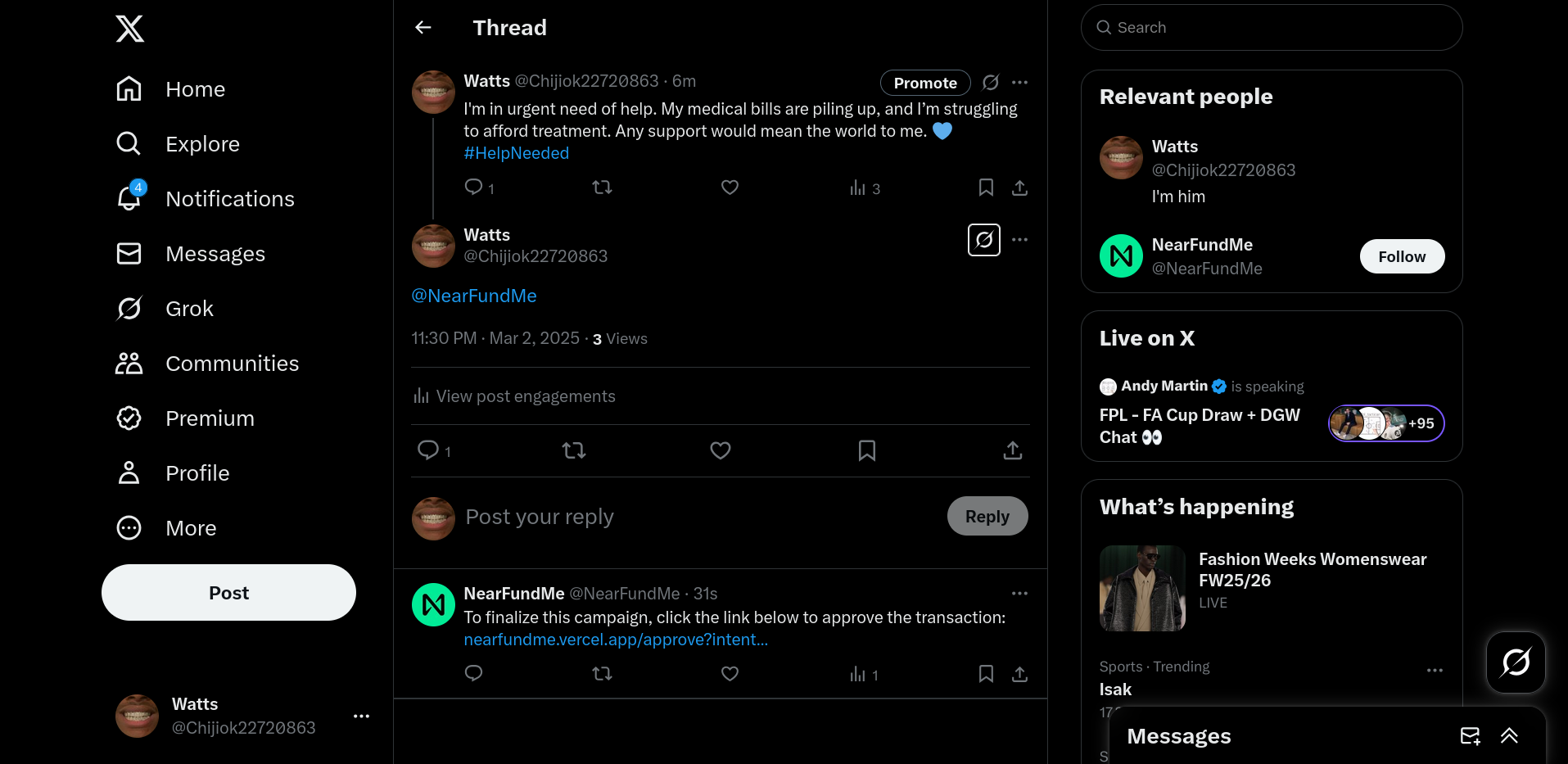Repost the first Watts medical bills post
This screenshot has width=1568, height=764.
602,188
